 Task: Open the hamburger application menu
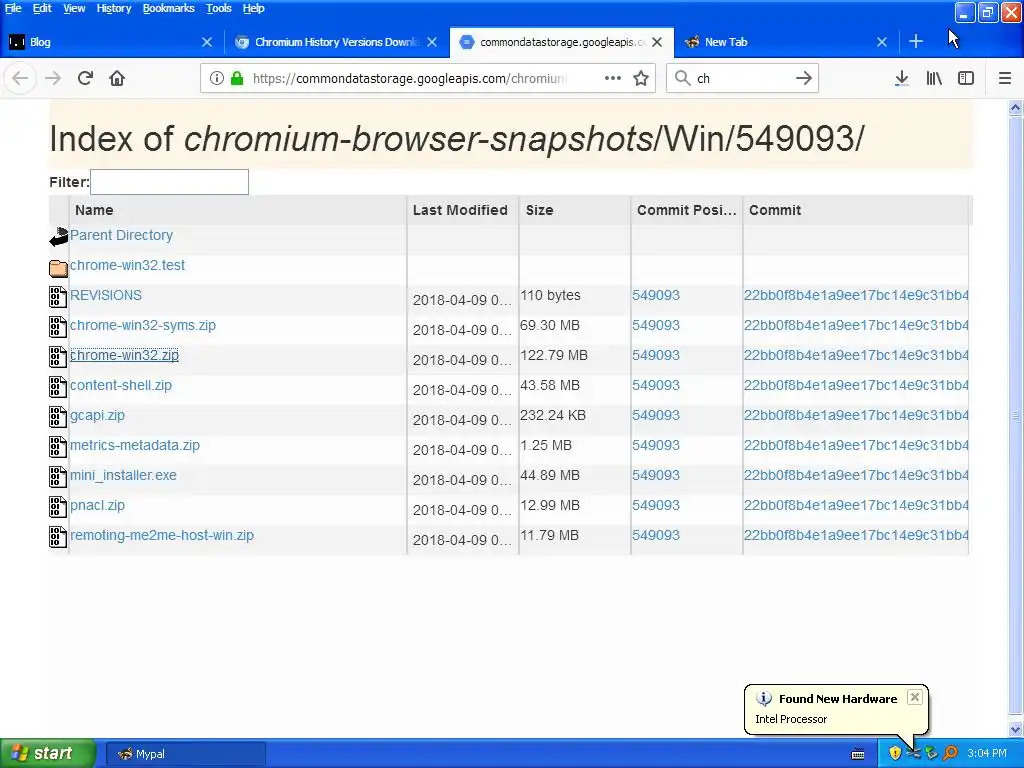click(1005, 78)
